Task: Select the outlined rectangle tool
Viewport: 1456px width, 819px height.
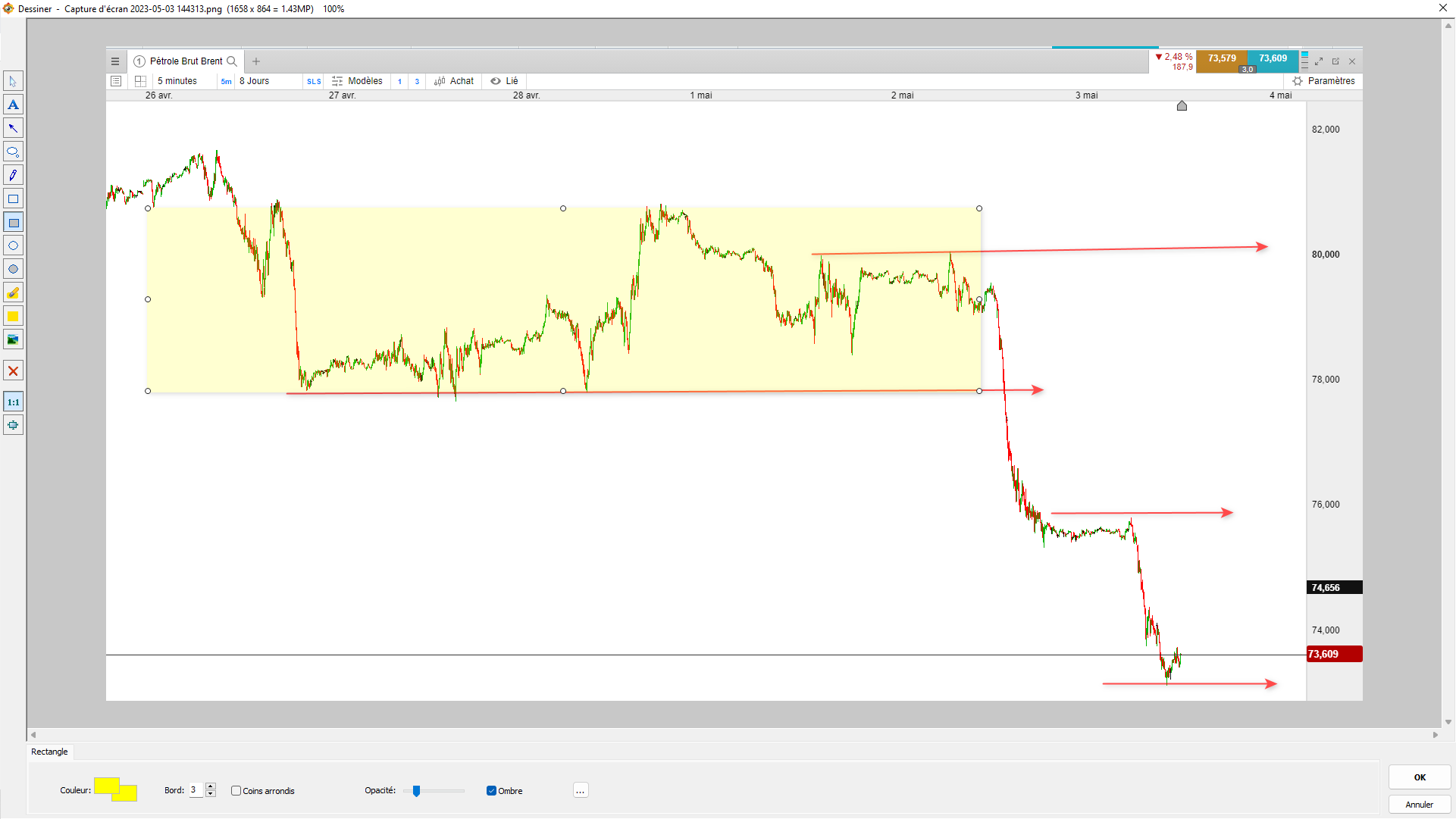Action: click(13, 198)
